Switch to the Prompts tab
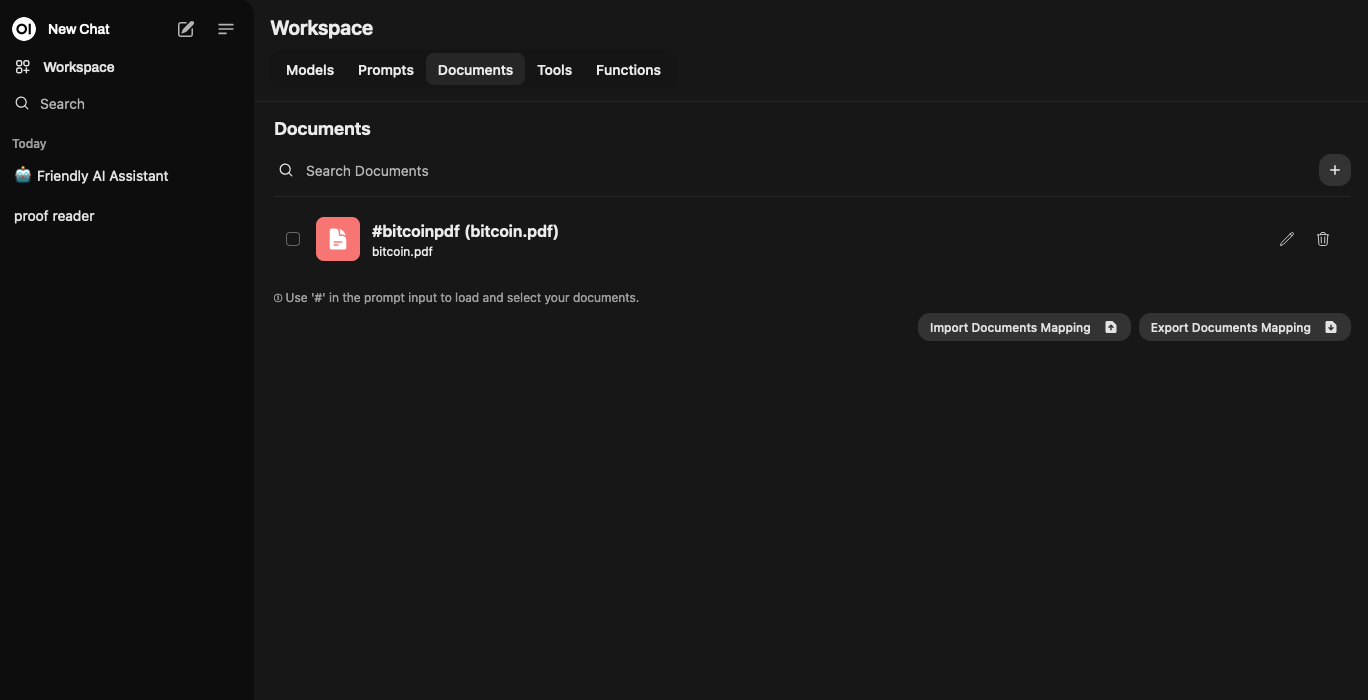 [386, 70]
